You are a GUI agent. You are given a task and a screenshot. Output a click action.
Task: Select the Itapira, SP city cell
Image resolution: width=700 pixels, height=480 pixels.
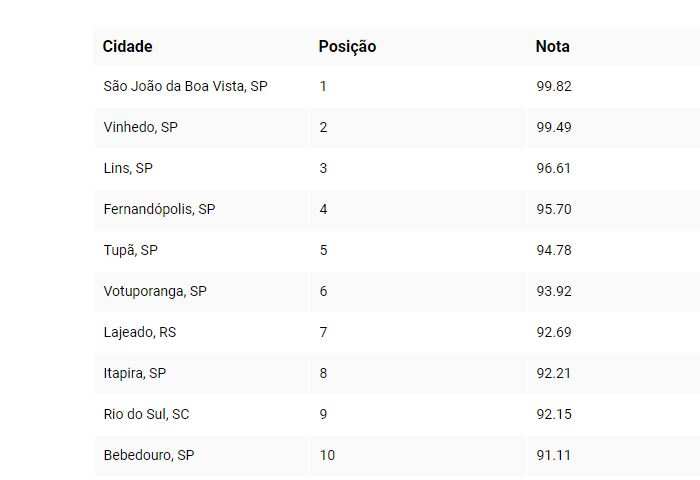[135, 373]
